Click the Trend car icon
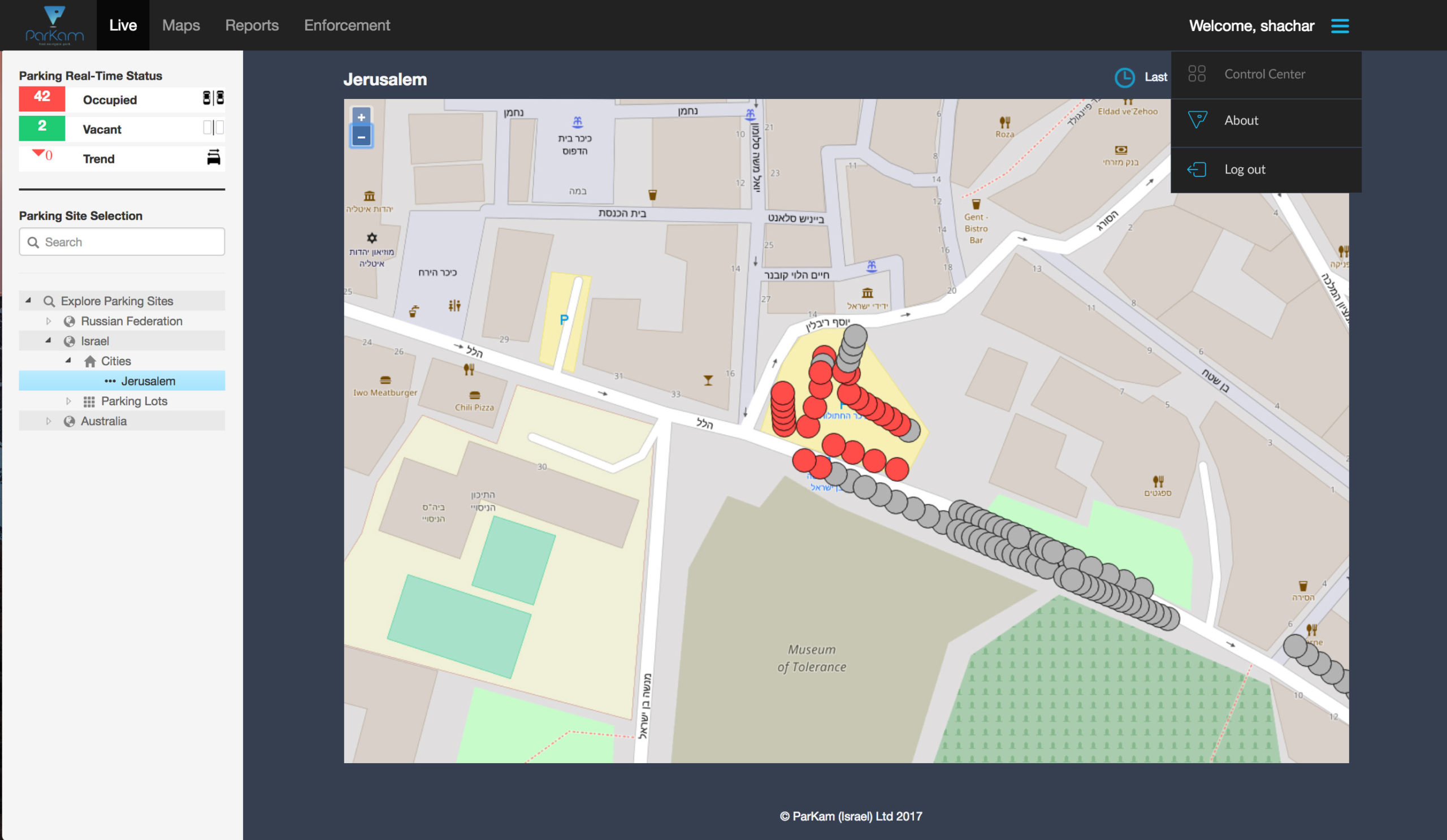Viewport: 1447px width, 840px height. [x=213, y=157]
